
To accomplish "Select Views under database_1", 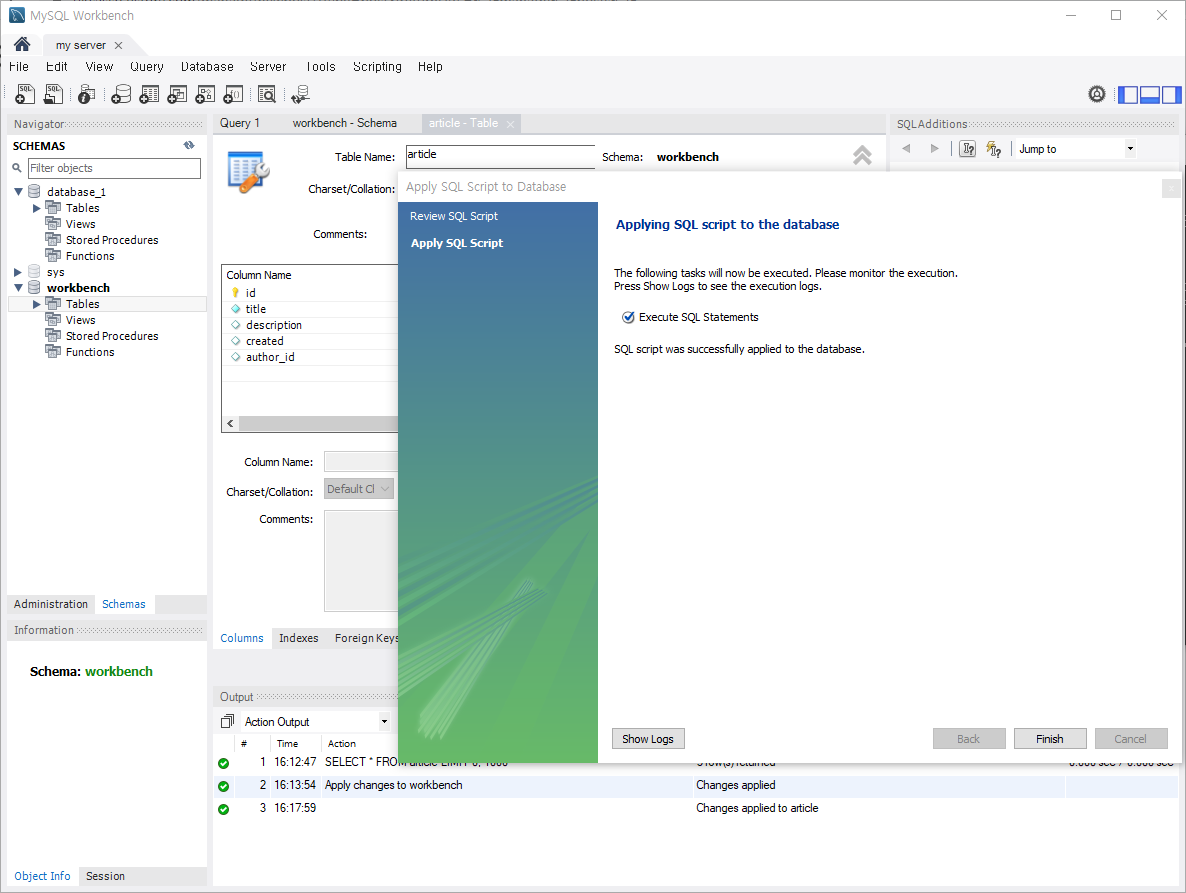I will click(x=80, y=224).
